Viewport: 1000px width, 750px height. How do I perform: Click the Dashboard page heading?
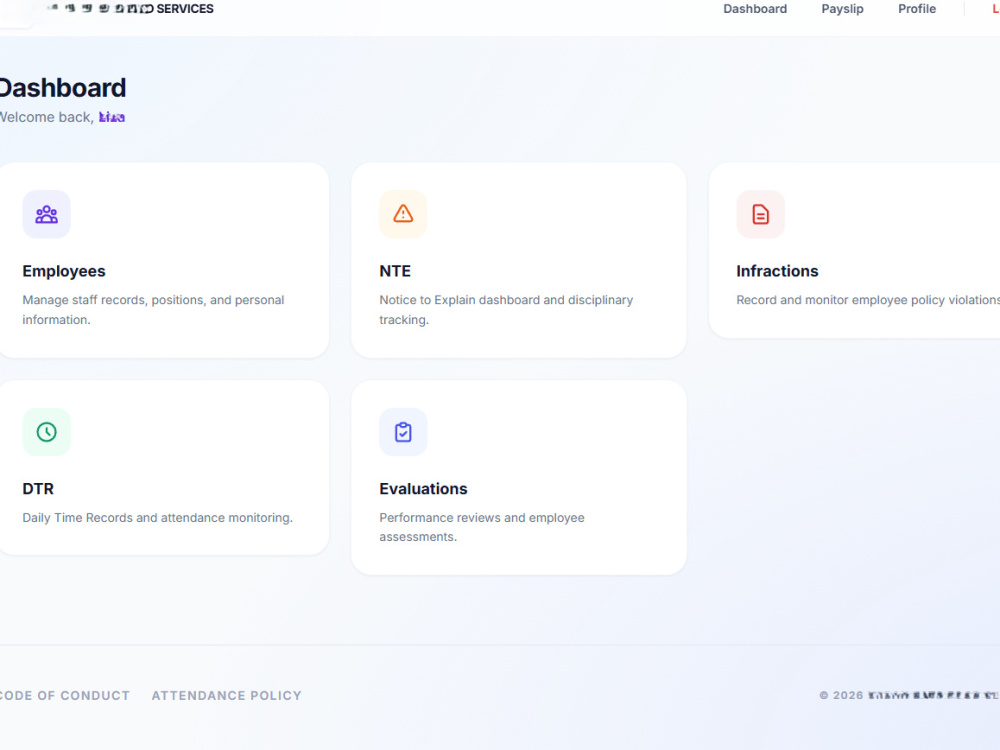coord(62,88)
